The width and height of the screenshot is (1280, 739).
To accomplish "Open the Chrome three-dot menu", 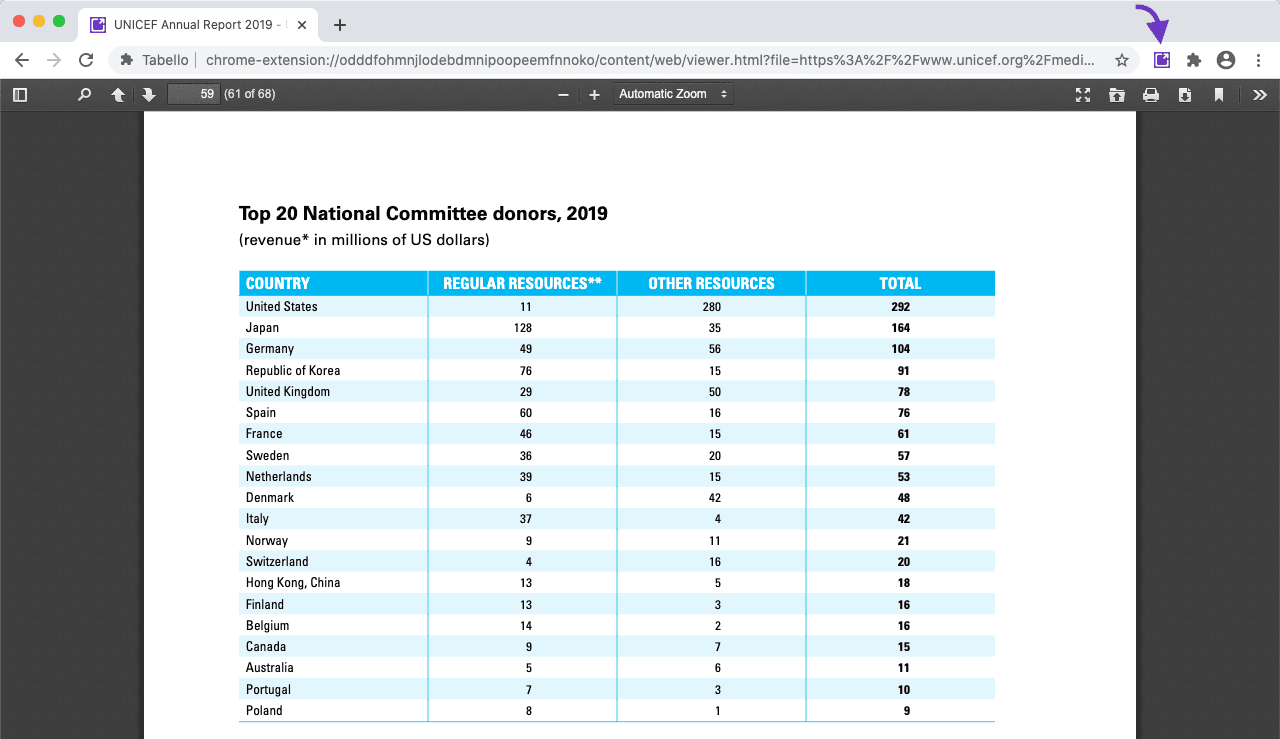I will tap(1258, 60).
